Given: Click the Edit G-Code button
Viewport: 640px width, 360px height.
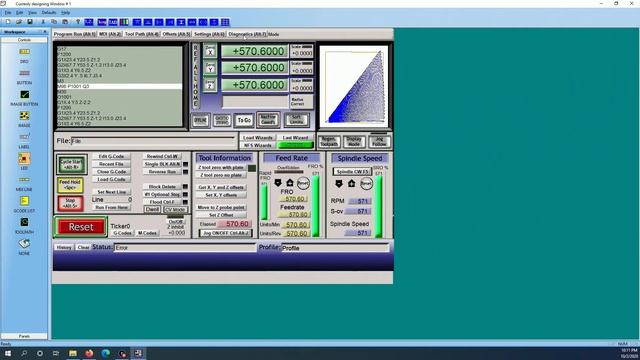Looking at the screenshot, I should click(x=111, y=156).
